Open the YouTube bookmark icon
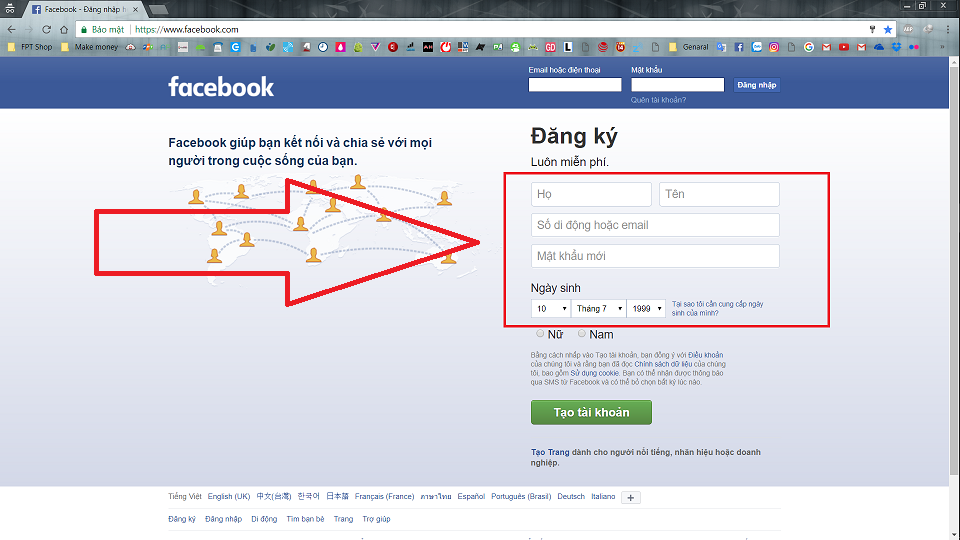 click(844, 47)
